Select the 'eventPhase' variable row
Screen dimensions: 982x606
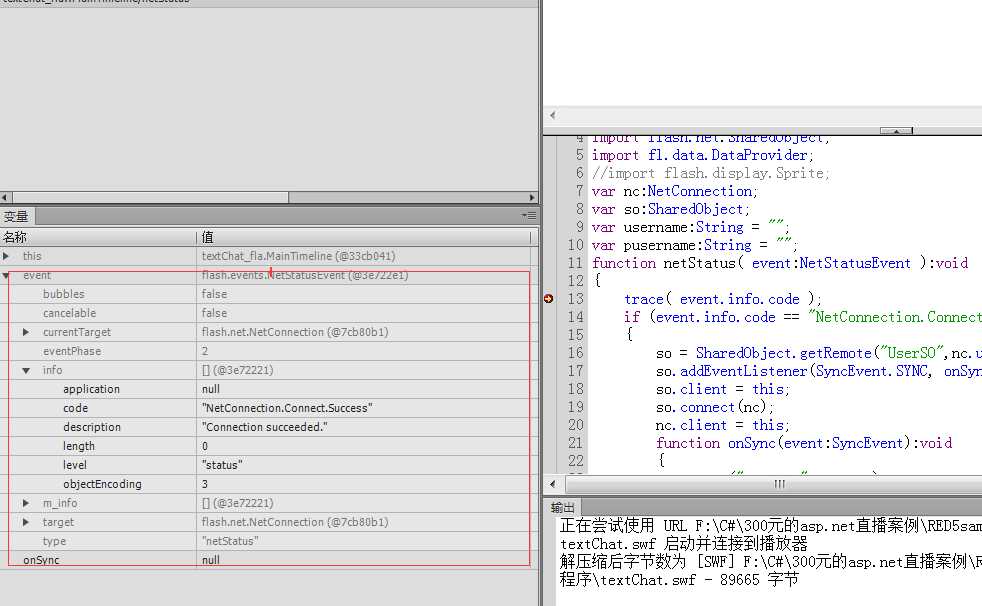269,351
